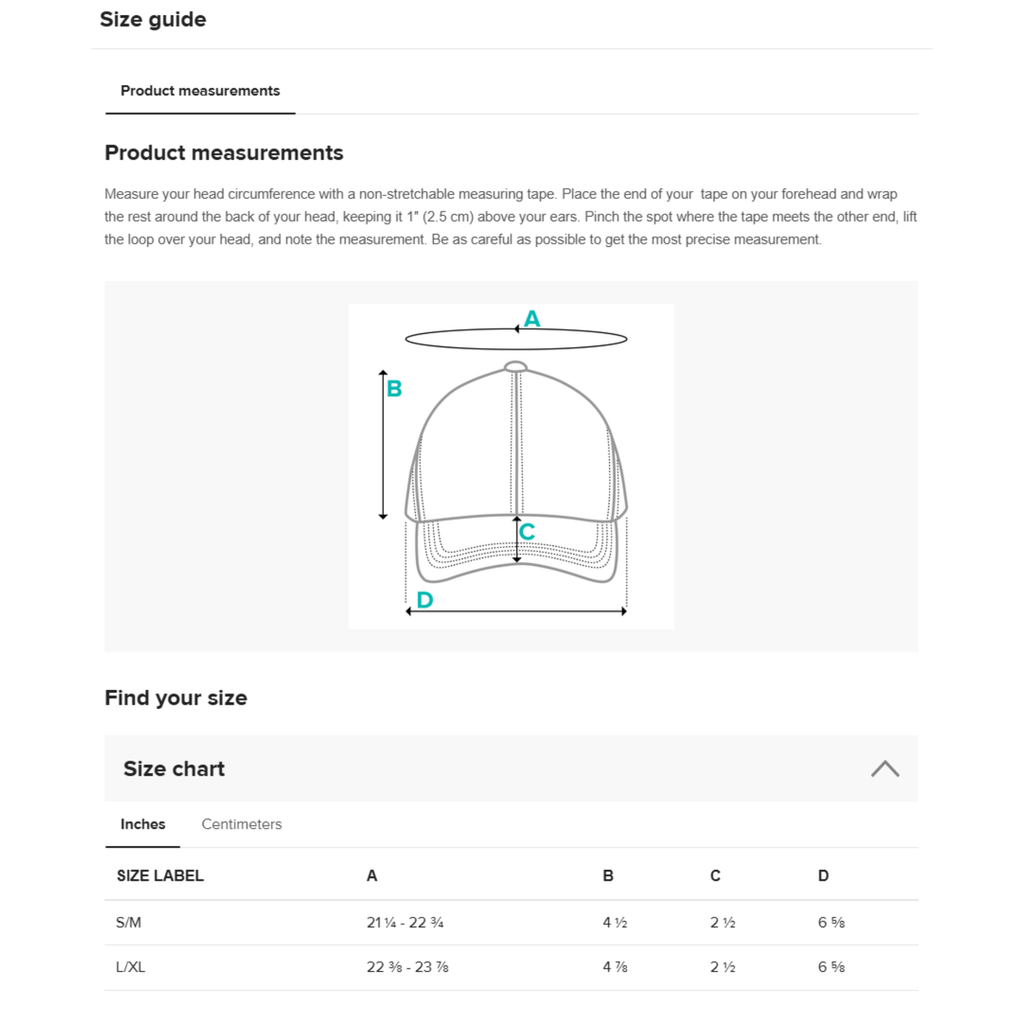The width and height of the screenshot is (1024, 1024).
Task: Click the horizontal width arrow under the visor
Action: (x=516, y=611)
